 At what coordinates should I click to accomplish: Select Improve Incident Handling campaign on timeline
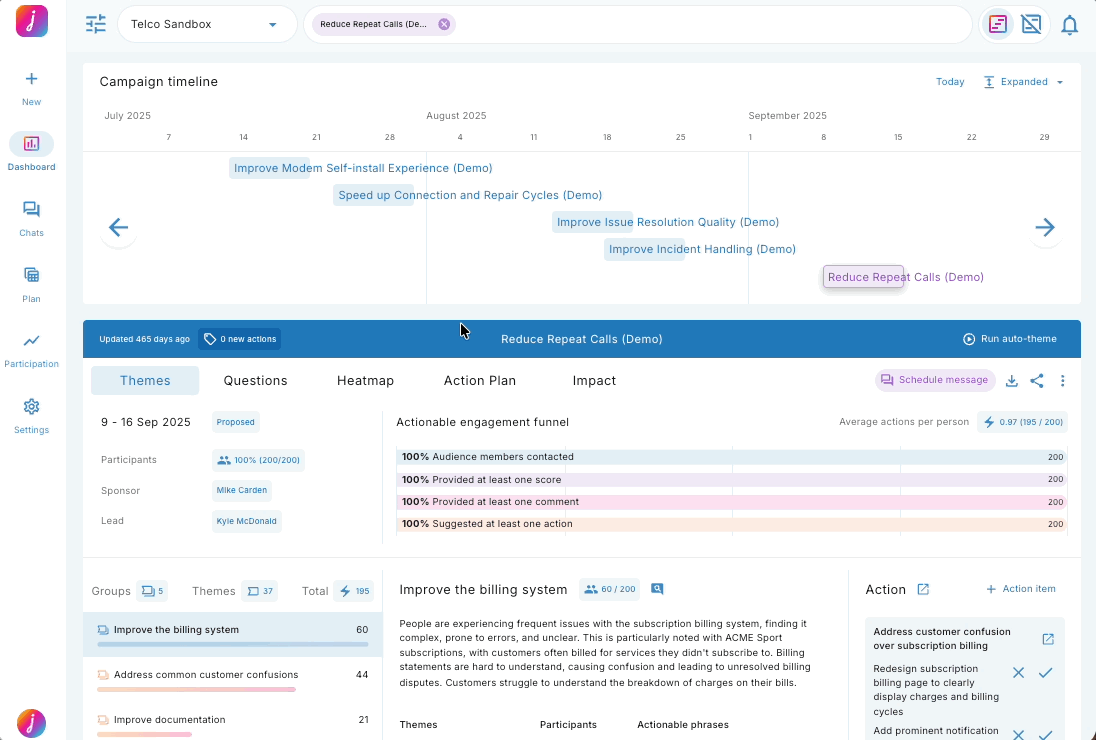(x=701, y=249)
